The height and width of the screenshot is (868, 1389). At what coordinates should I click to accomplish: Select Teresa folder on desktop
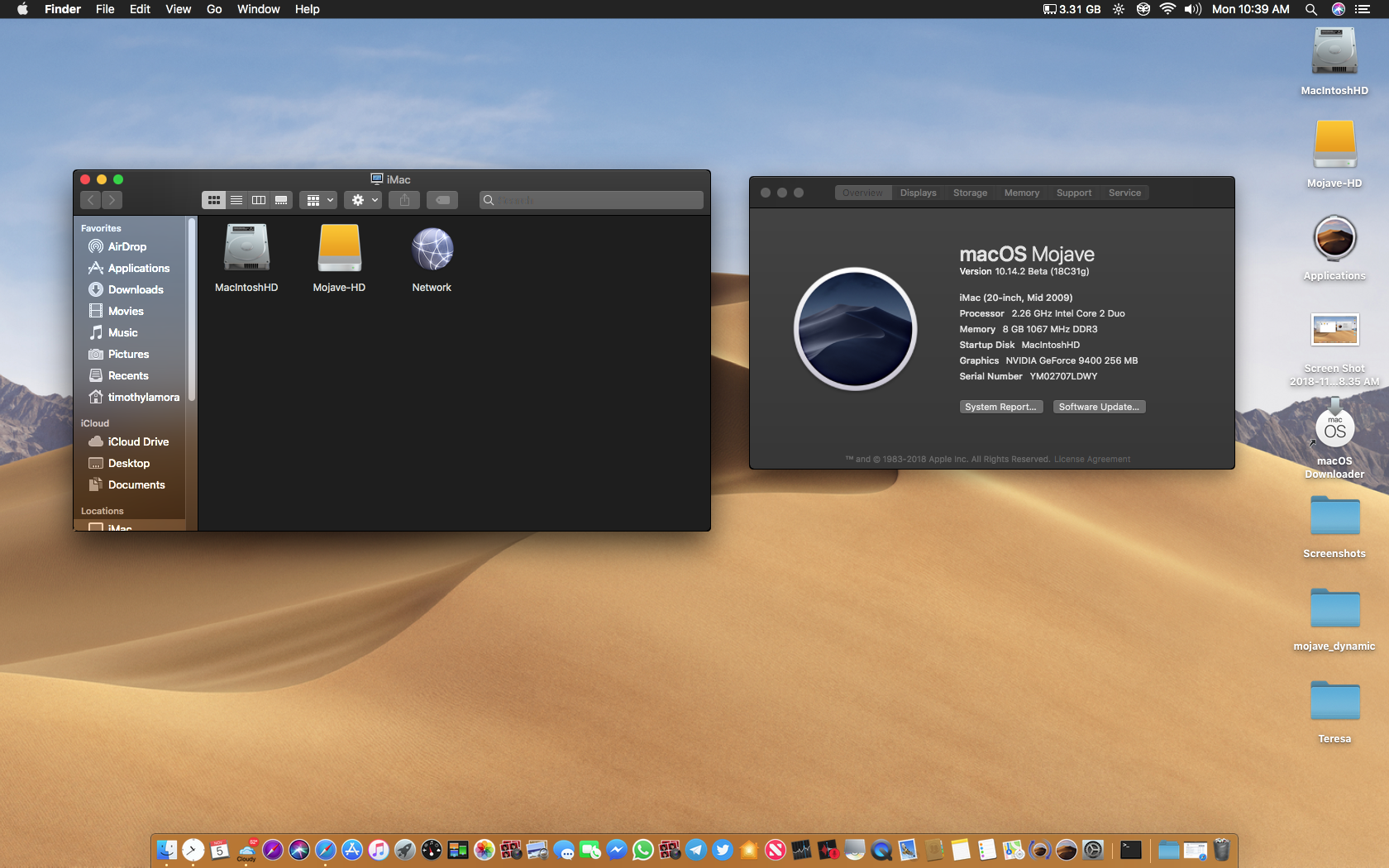(1334, 711)
